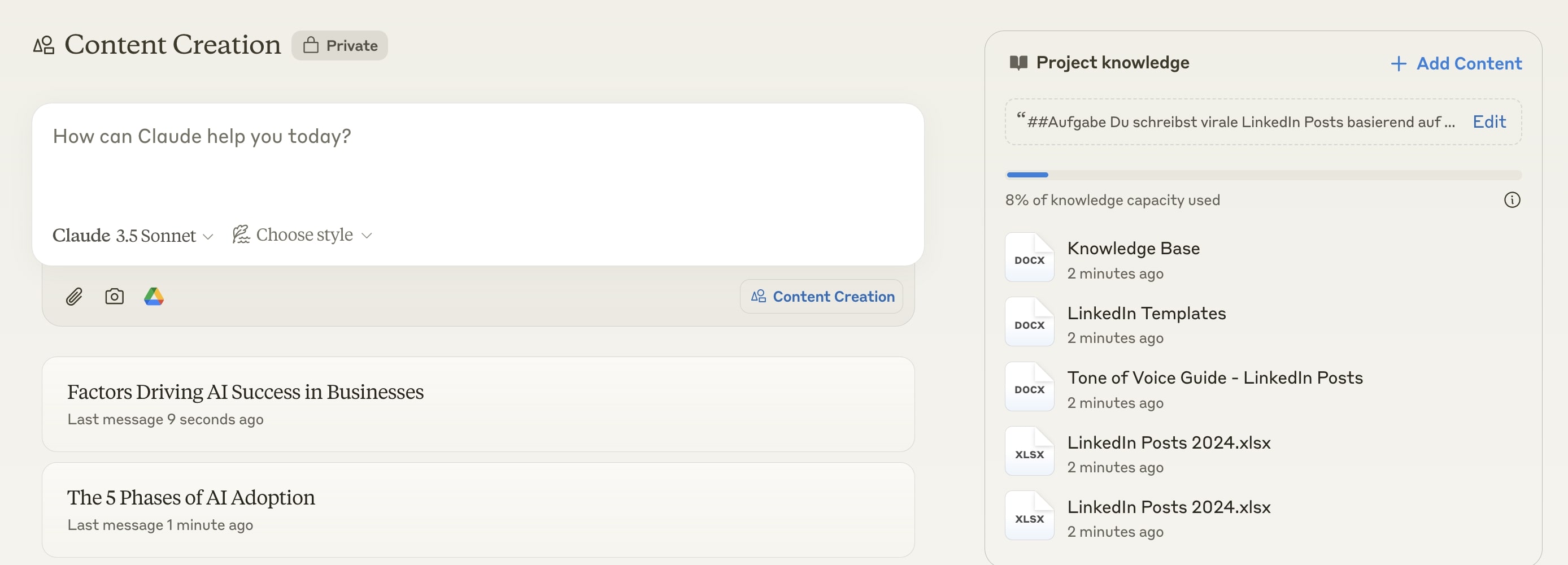The image size is (1568, 565).
Task: Click the camera screenshot icon
Action: click(x=115, y=297)
